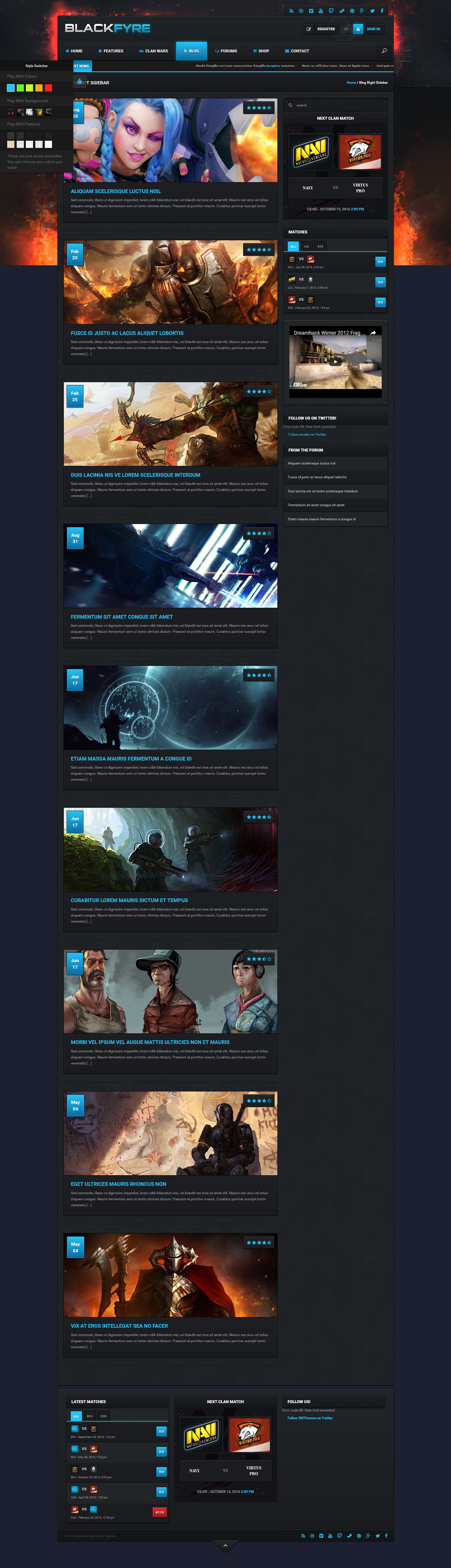451x1568 pixels.
Task: Open the Dribbble icon in the top bar
Action: coord(301,11)
